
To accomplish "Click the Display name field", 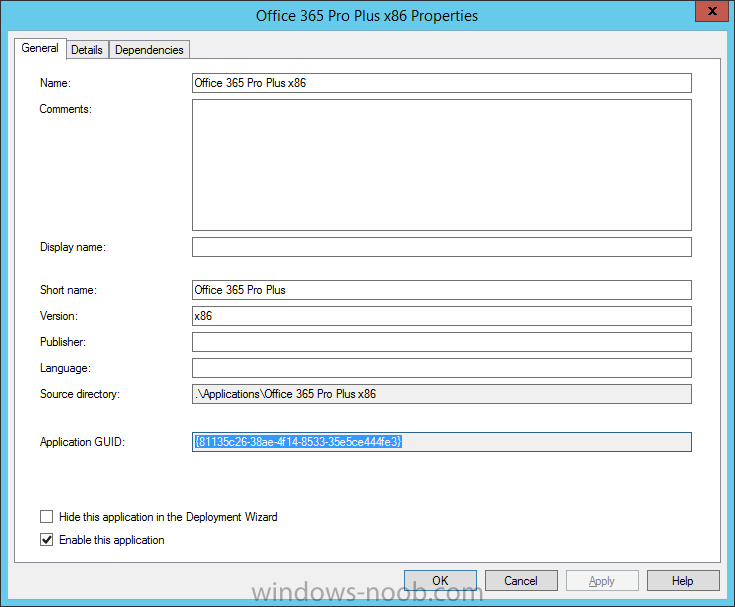I will [x=442, y=247].
